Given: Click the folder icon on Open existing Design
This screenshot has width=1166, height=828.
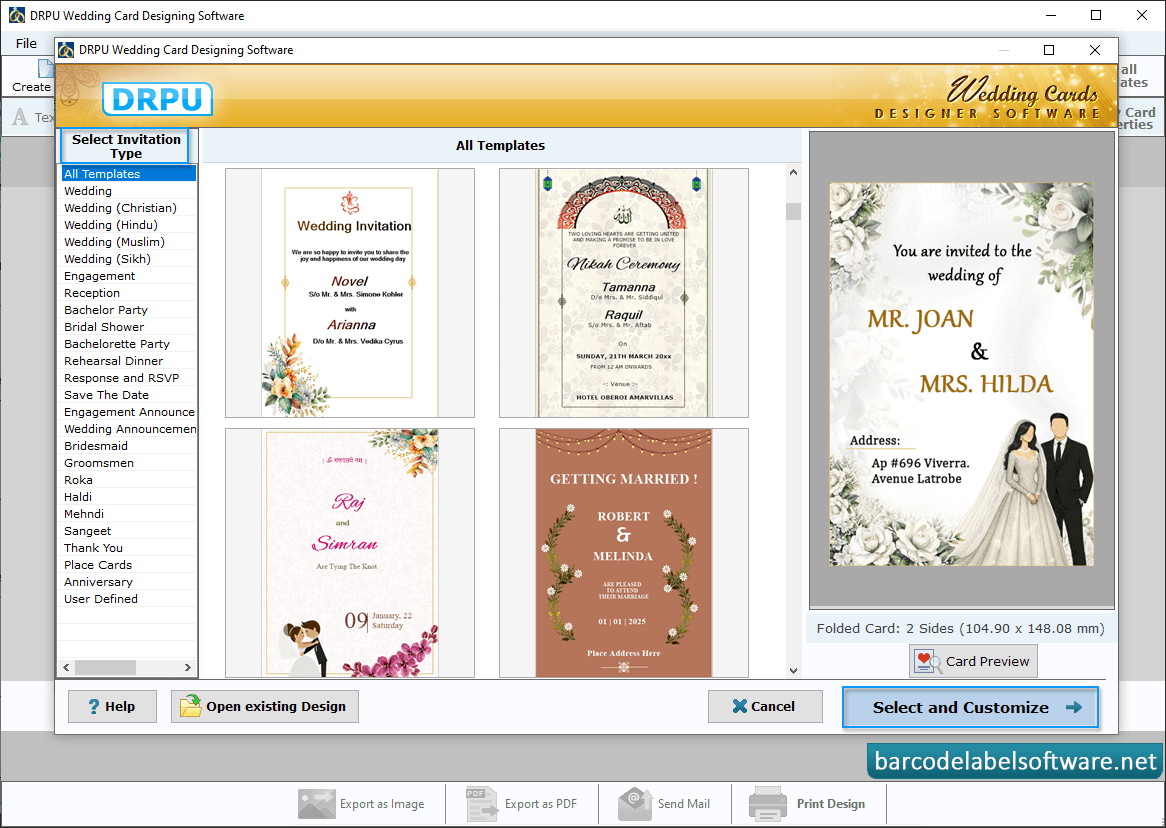Looking at the screenshot, I should point(190,706).
